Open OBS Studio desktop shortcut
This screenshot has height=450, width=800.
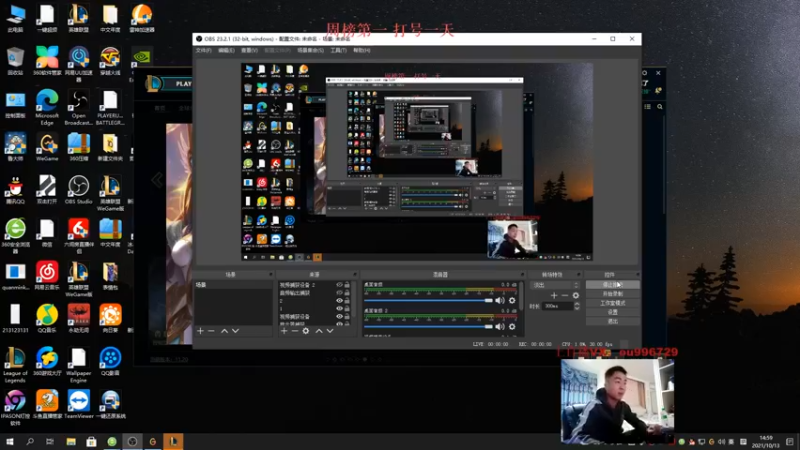[x=79, y=190]
